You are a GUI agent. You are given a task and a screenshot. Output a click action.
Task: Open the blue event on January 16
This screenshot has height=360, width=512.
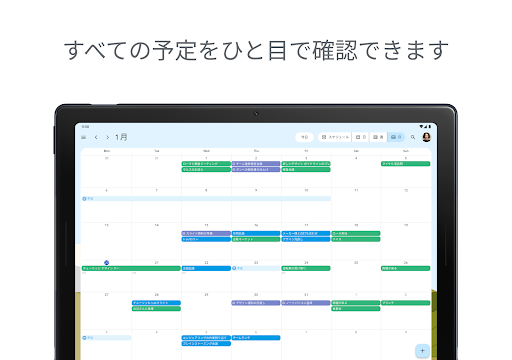coord(256,233)
